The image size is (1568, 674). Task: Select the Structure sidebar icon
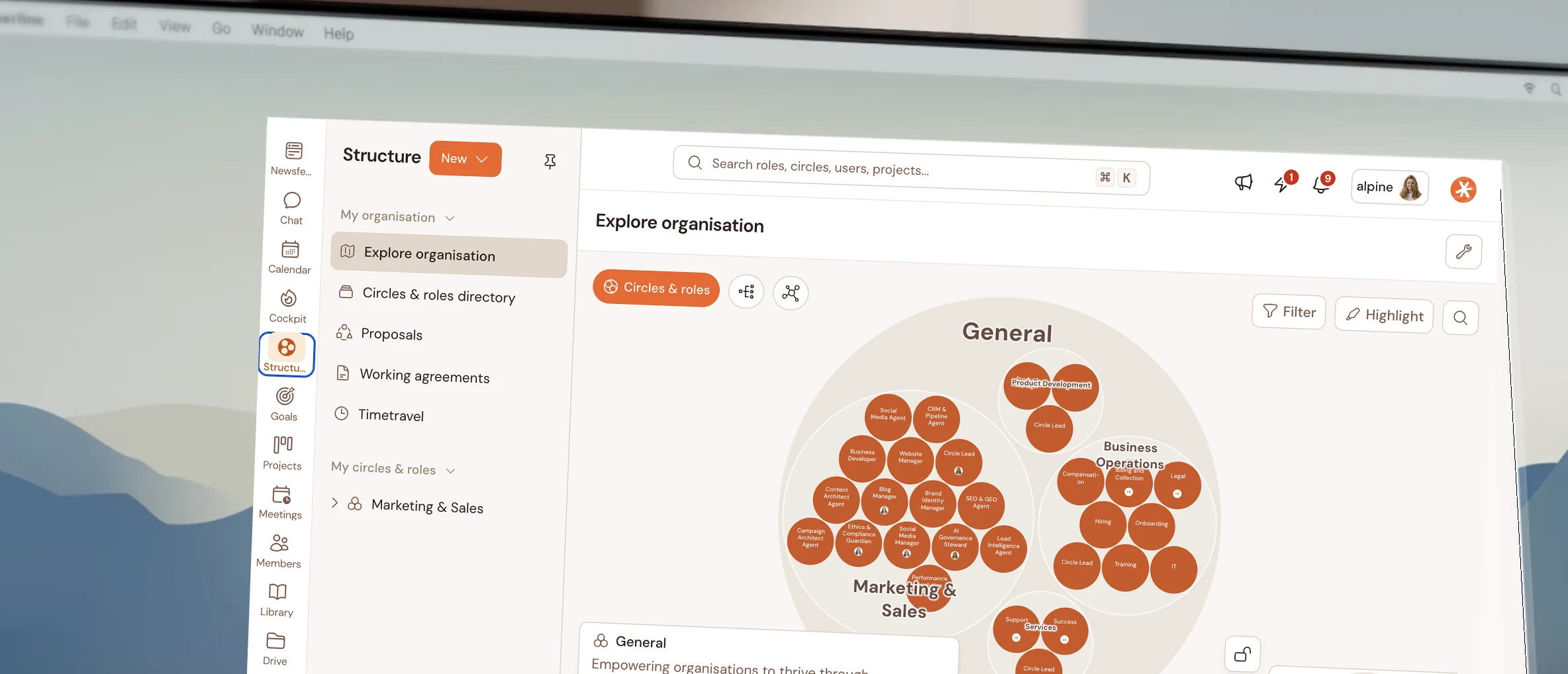pos(286,355)
